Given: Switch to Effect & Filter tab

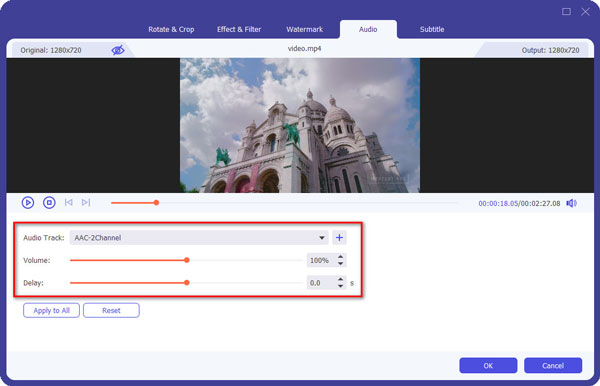Looking at the screenshot, I should click(x=239, y=29).
